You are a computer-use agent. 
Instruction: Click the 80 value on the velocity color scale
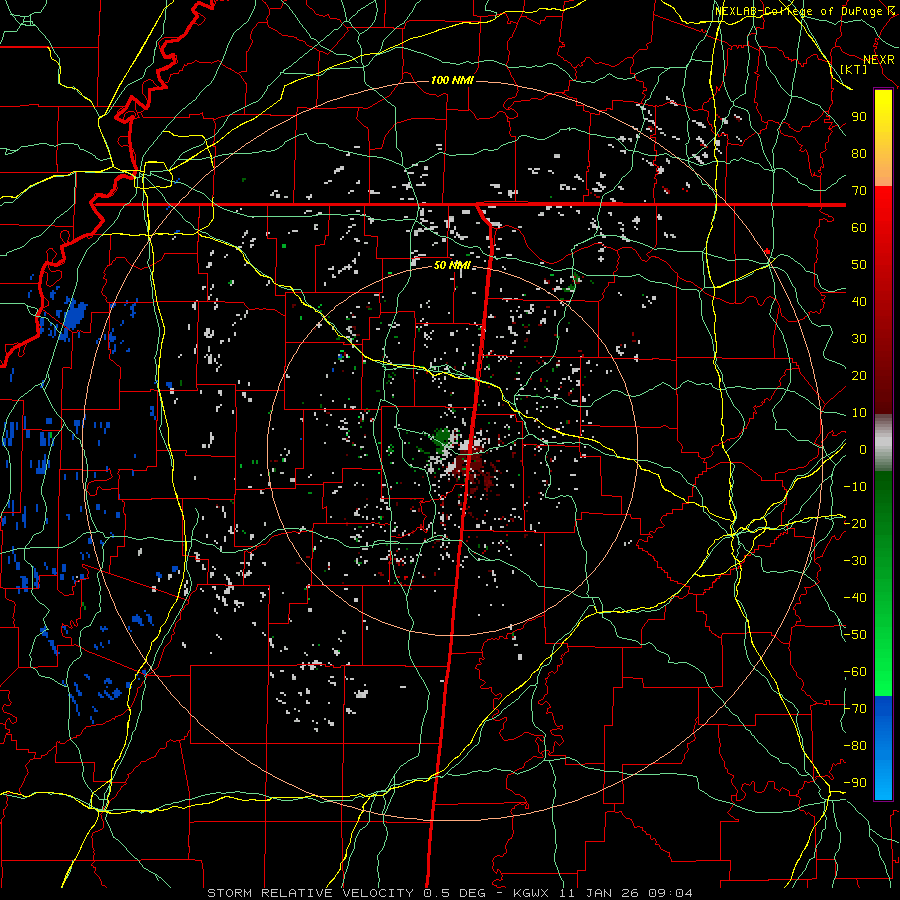pyautogui.click(x=859, y=154)
